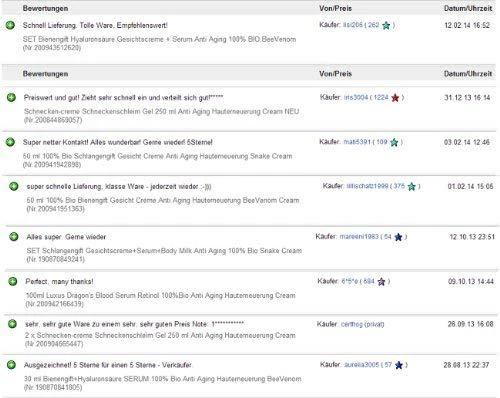The width and height of the screenshot is (500, 398).
Task: Click the lower "Von/Preis" column header
Action: click(335, 74)
